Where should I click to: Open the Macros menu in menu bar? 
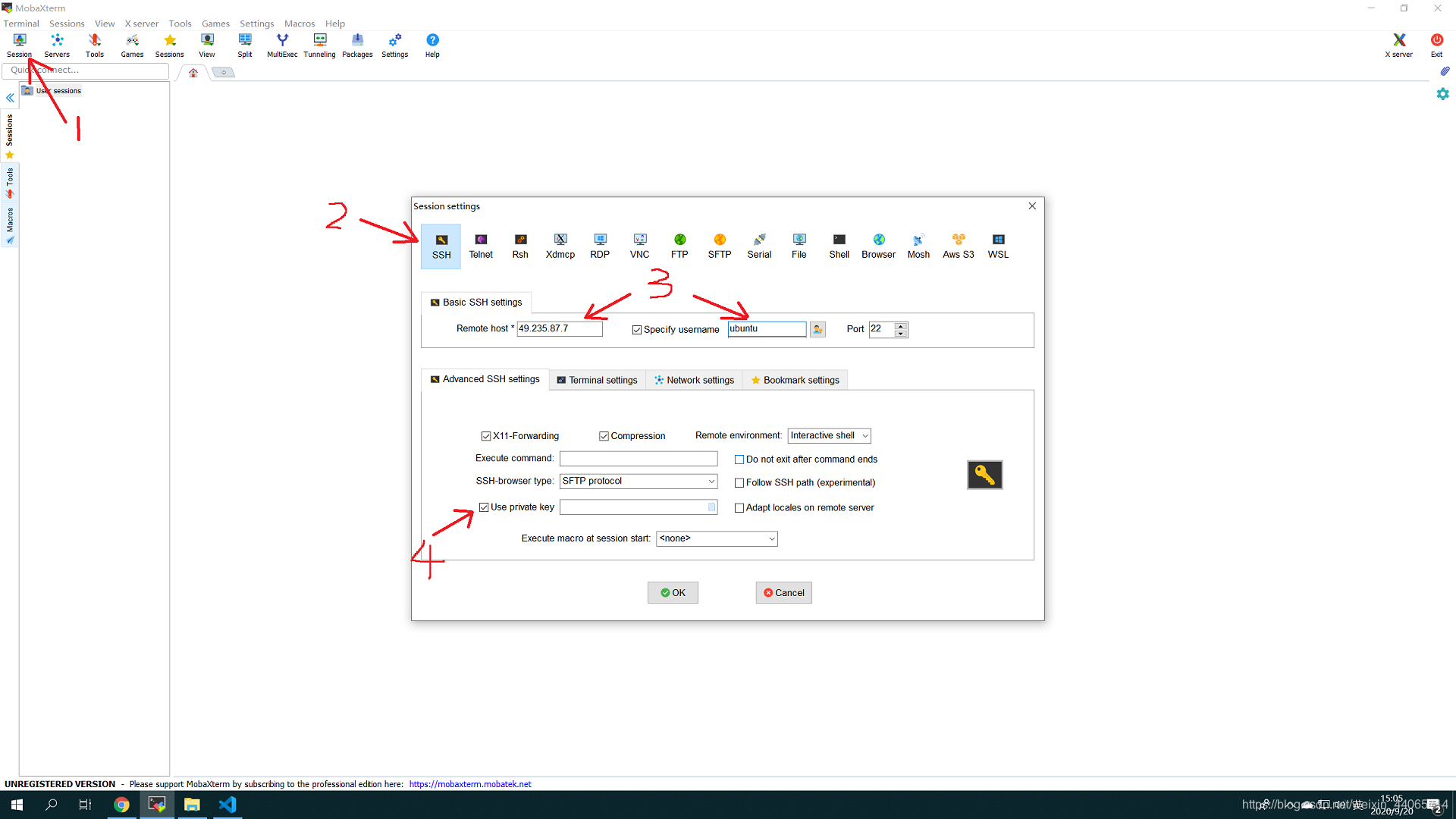[299, 24]
